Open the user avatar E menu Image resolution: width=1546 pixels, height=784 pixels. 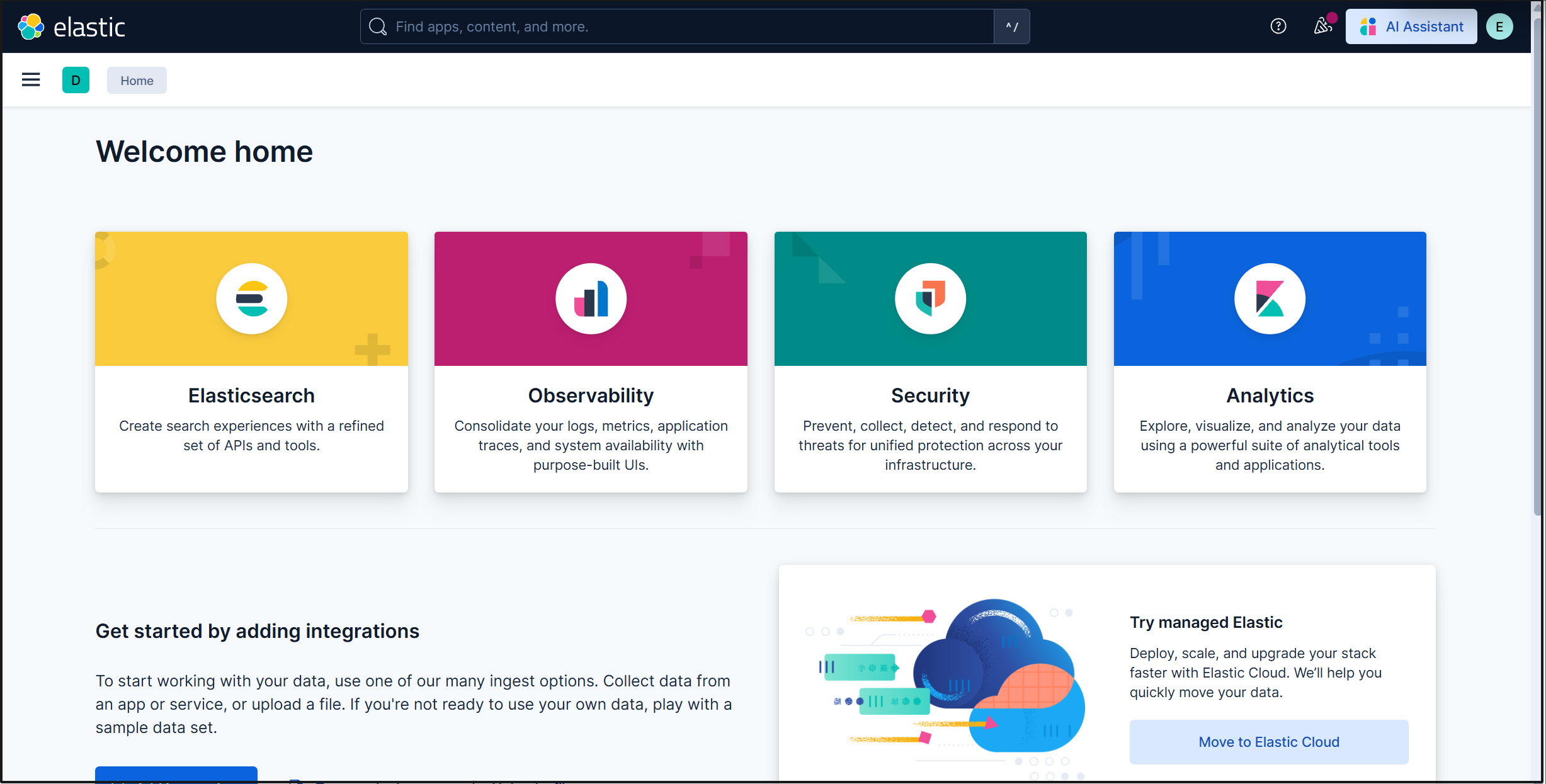click(x=1499, y=26)
